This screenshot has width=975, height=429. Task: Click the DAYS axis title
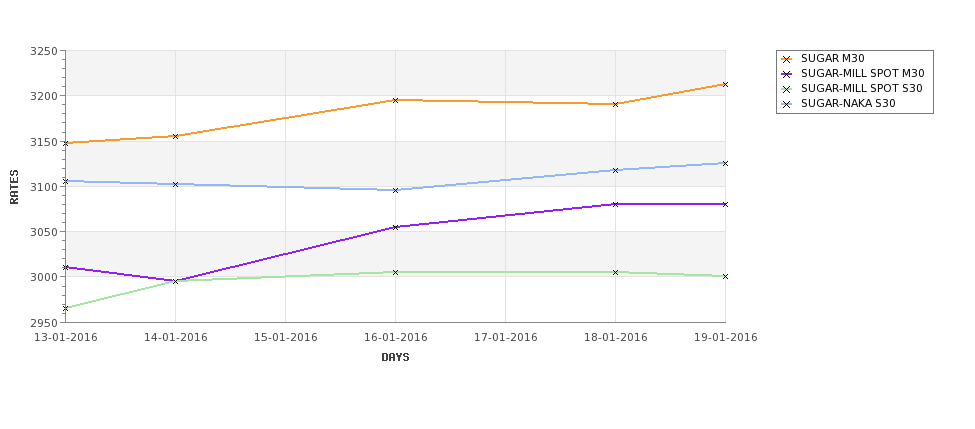(x=395, y=358)
